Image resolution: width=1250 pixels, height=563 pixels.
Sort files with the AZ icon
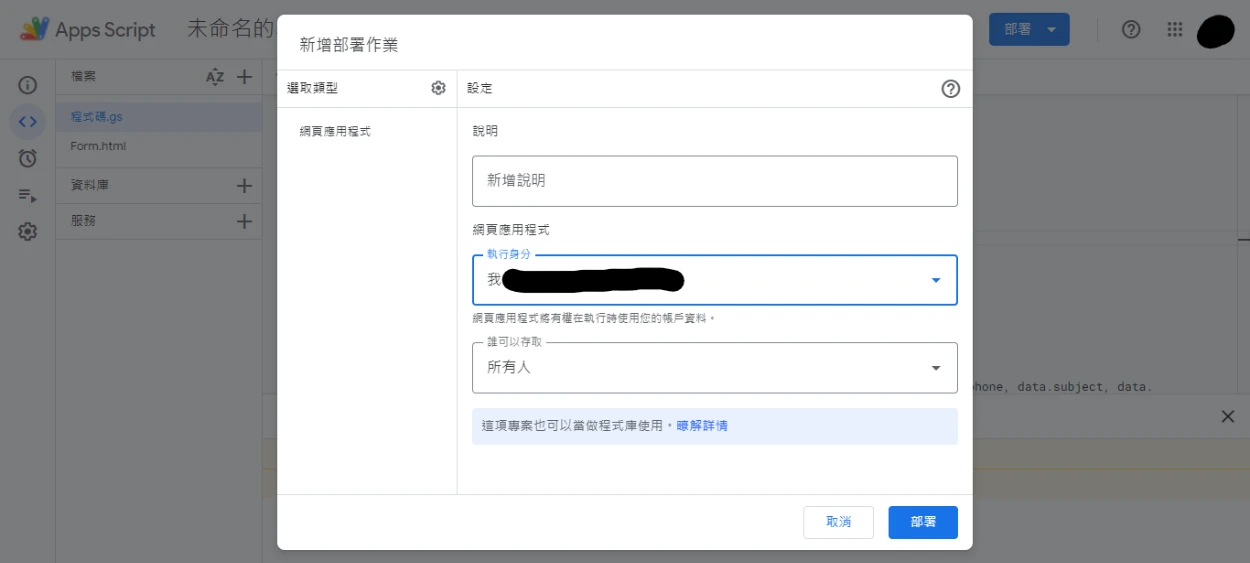[215, 77]
